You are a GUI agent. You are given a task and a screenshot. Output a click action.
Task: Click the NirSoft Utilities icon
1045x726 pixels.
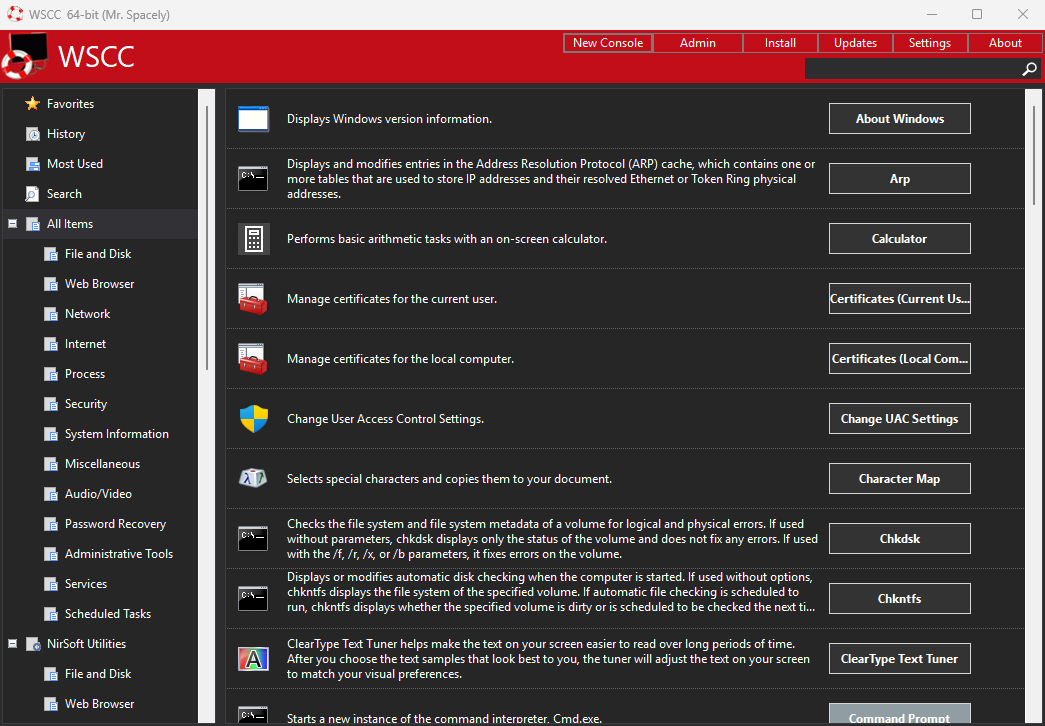tap(32, 644)
